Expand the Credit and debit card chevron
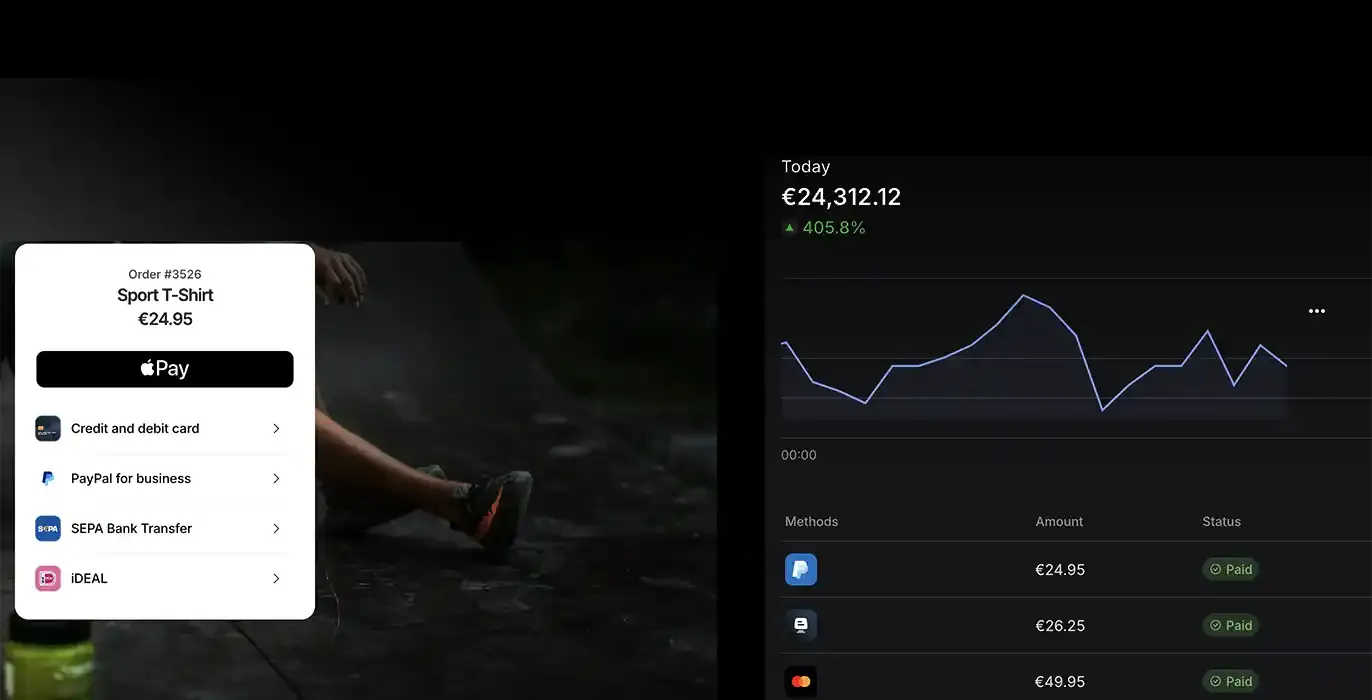The width and height of the screenshot is (1372, 700). (277, 428)
